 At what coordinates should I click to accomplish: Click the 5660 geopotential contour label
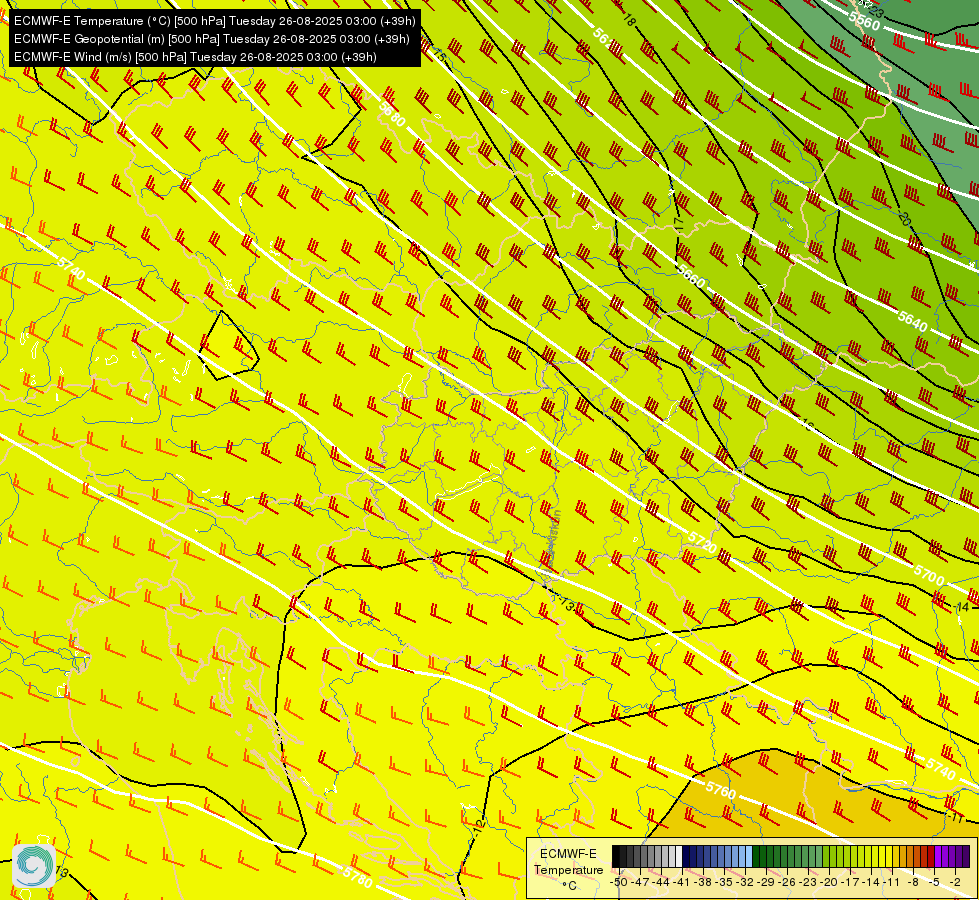point(691,275)
